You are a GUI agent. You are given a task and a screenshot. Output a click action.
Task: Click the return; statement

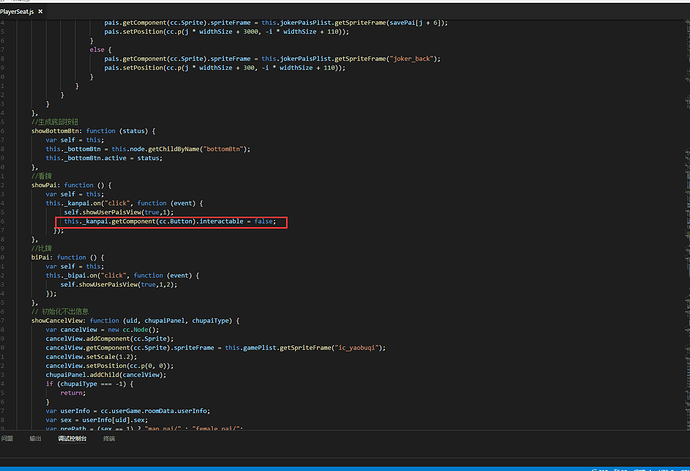point(73,393)
